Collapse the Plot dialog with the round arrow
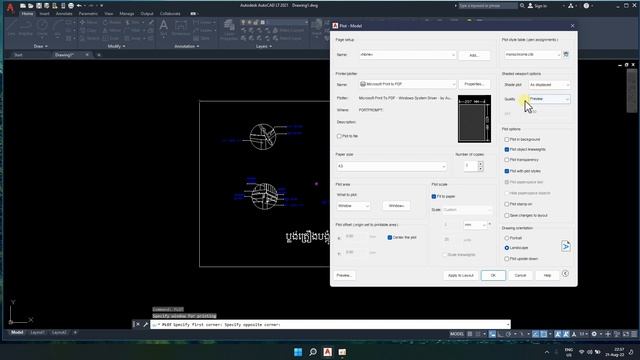 point(565,273)
